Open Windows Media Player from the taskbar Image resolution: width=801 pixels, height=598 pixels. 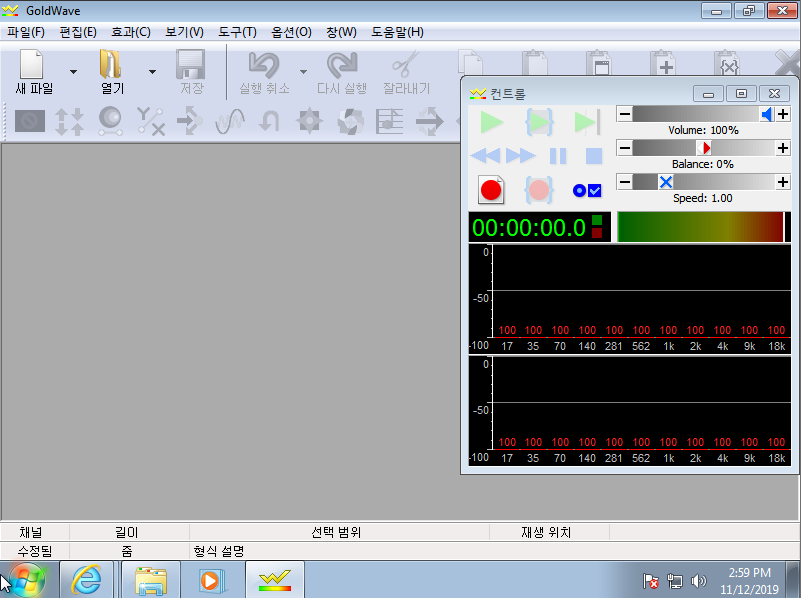[x=210, y=580]
